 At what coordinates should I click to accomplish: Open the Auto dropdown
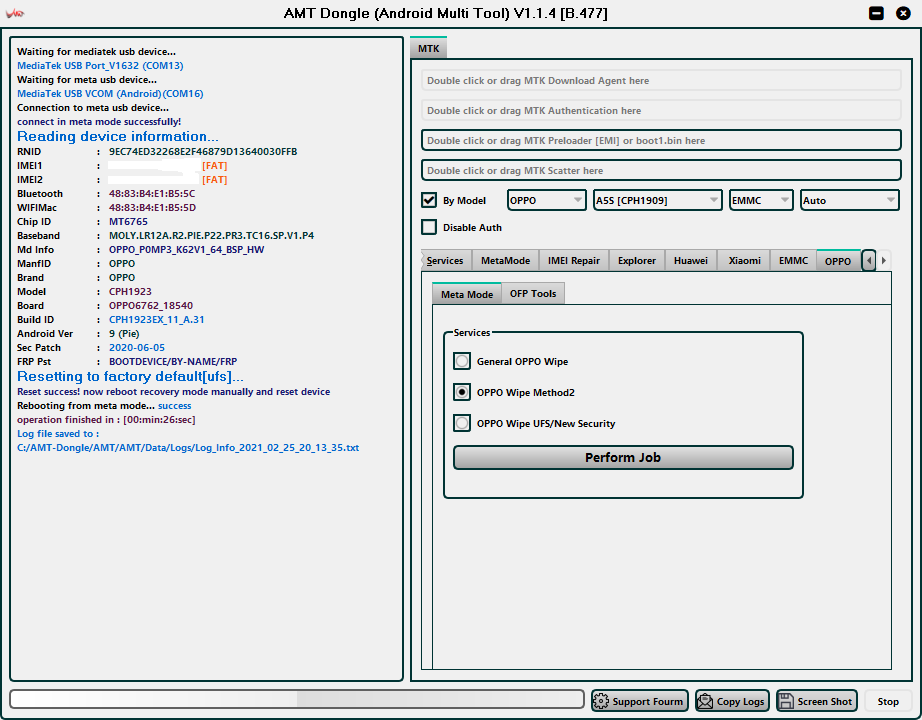tap(849, 200)
